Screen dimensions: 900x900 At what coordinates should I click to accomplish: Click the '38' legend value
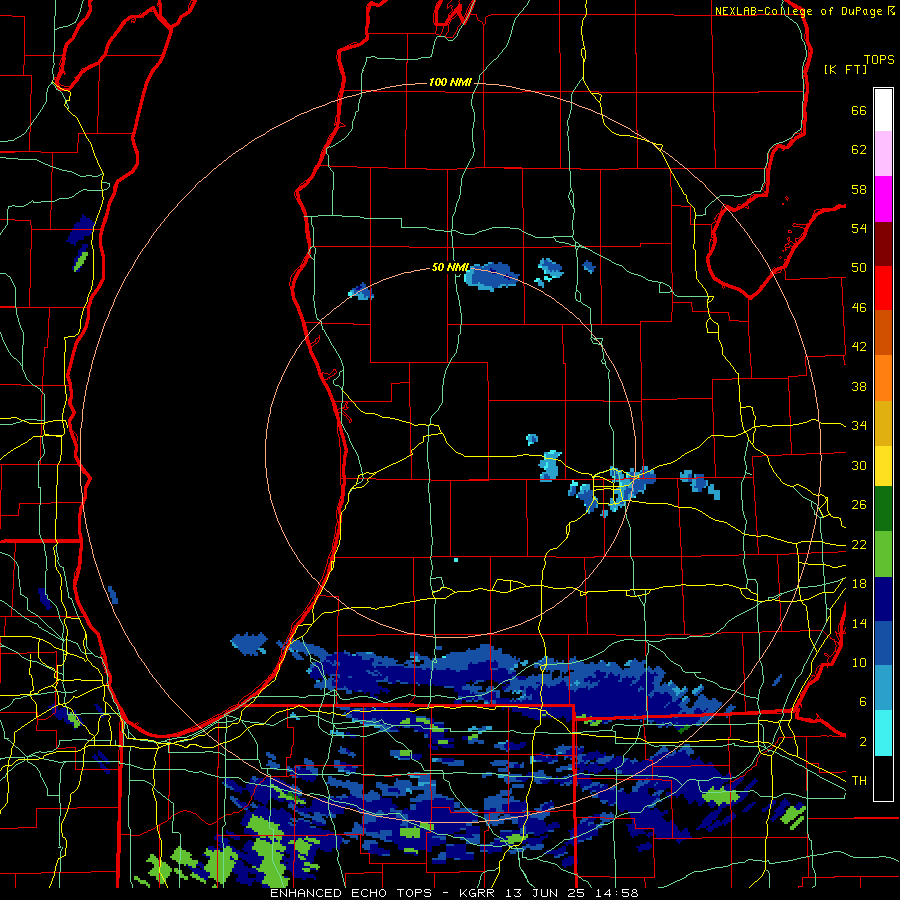(x=859, y=386)
